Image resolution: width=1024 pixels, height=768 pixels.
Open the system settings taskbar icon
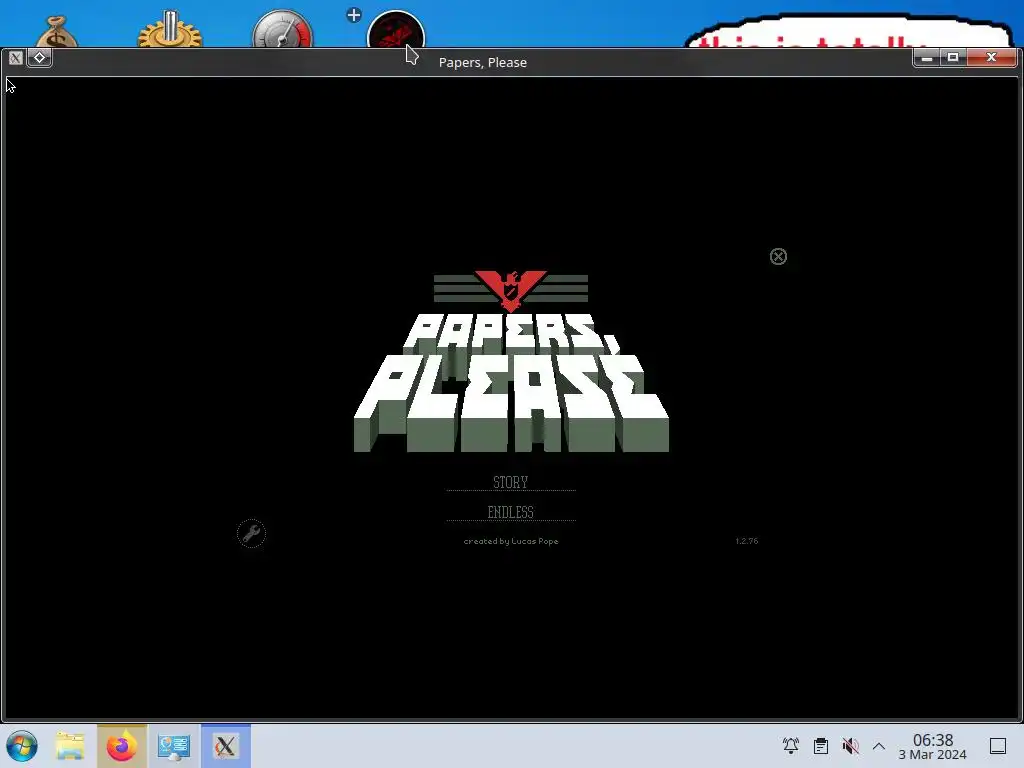pos(174,746)
